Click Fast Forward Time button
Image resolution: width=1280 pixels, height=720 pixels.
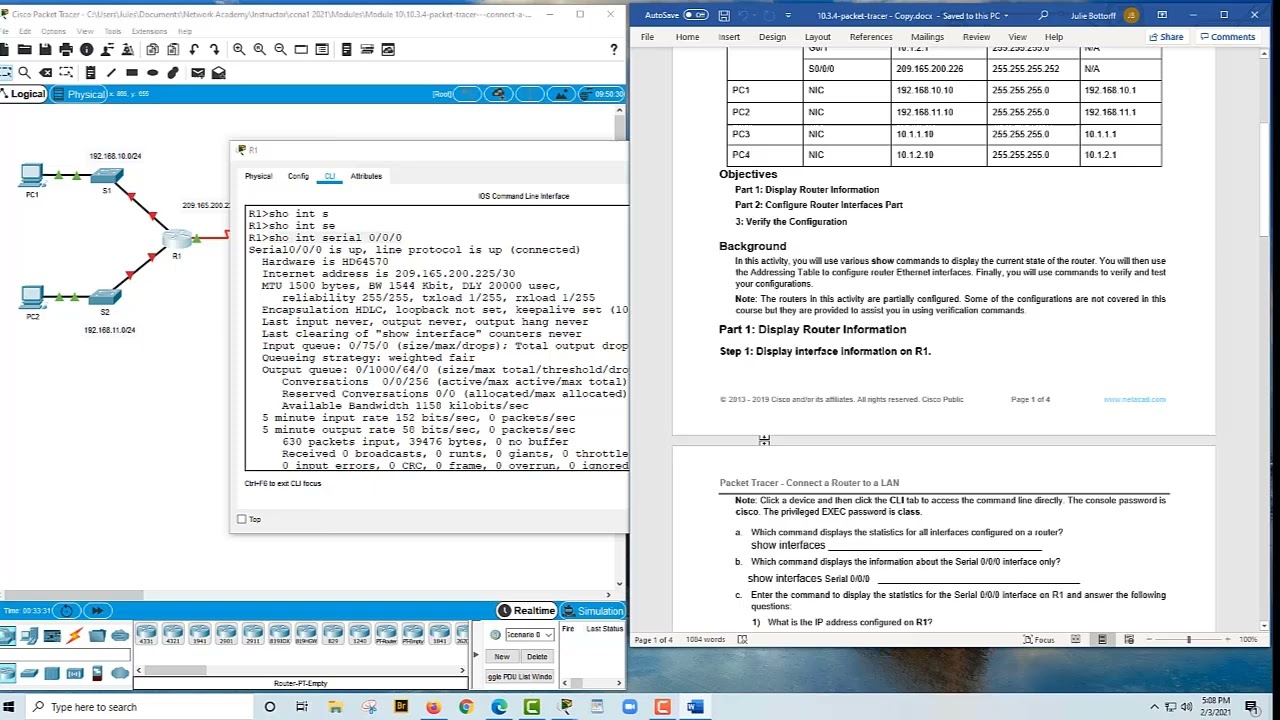tap(97, 610)
